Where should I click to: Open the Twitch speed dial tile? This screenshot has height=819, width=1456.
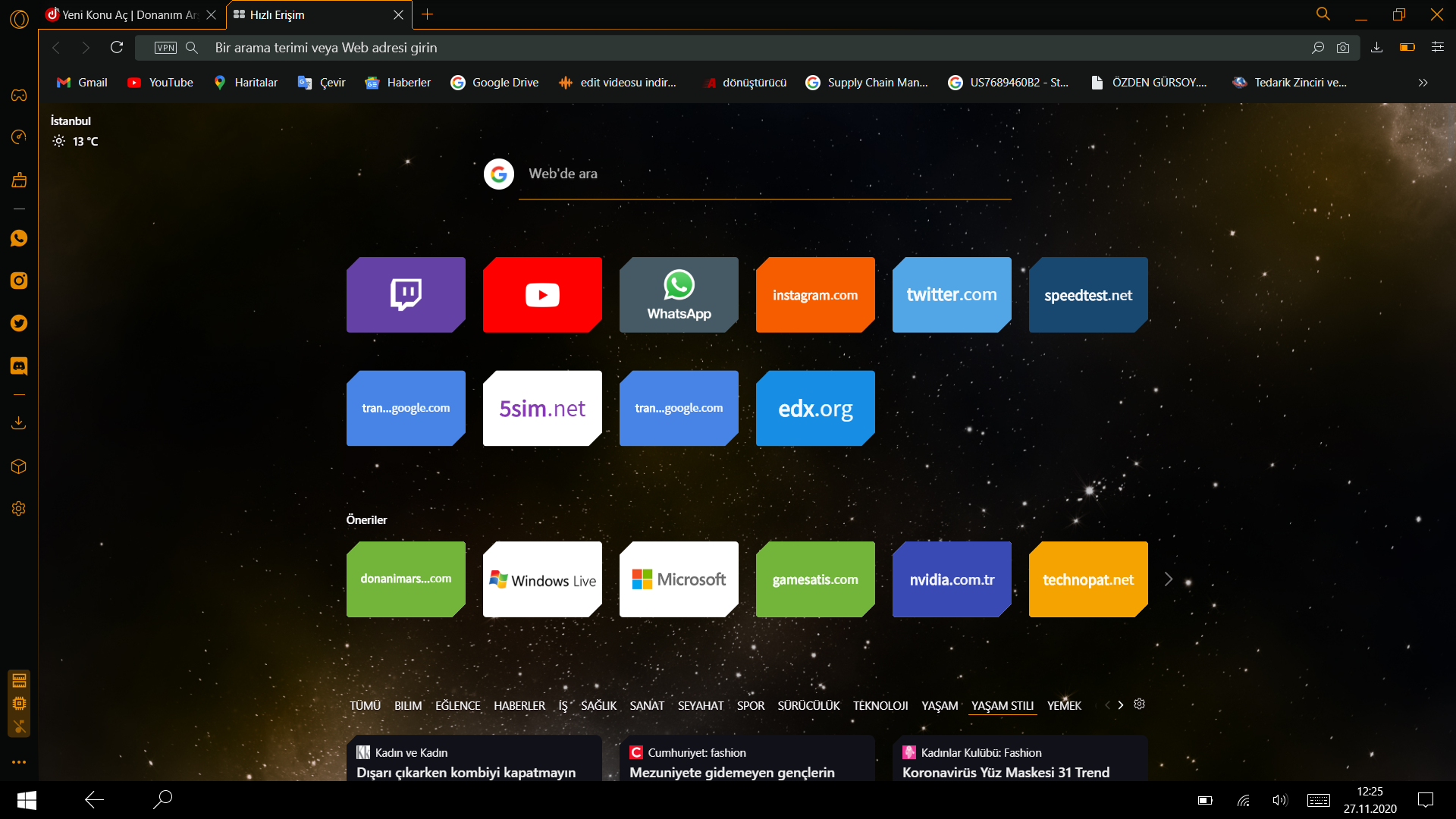click(x=406, y=295)
